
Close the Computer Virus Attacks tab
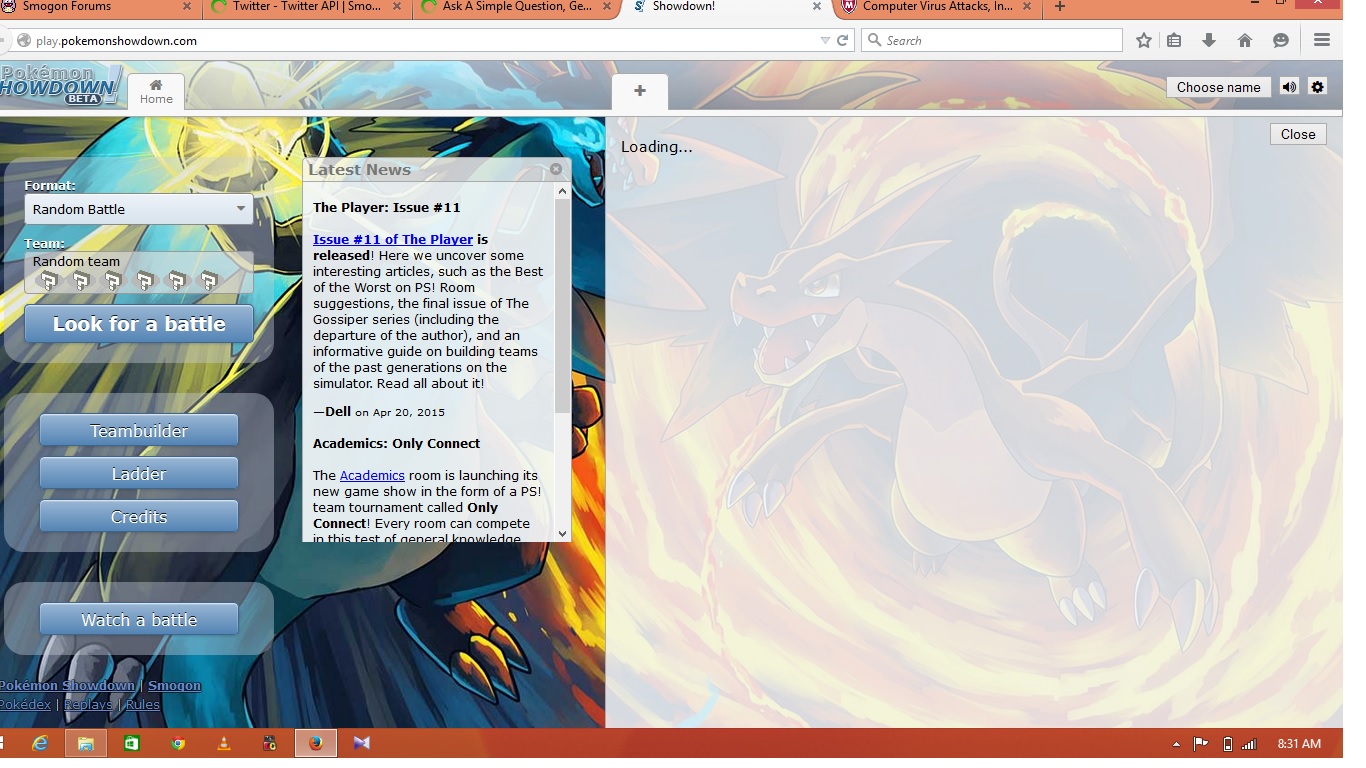pyautogui.click(x=1027, y=7)
